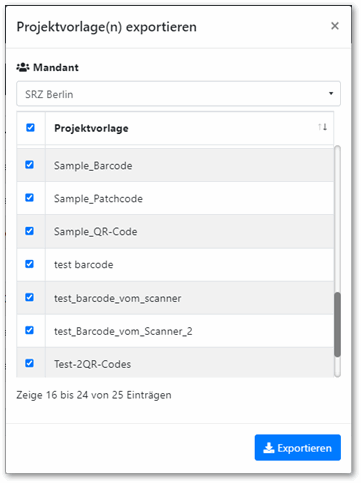Select the Sample_QR-Code row name
Viewport: 361px width, 483px height.
click(96, 232)
